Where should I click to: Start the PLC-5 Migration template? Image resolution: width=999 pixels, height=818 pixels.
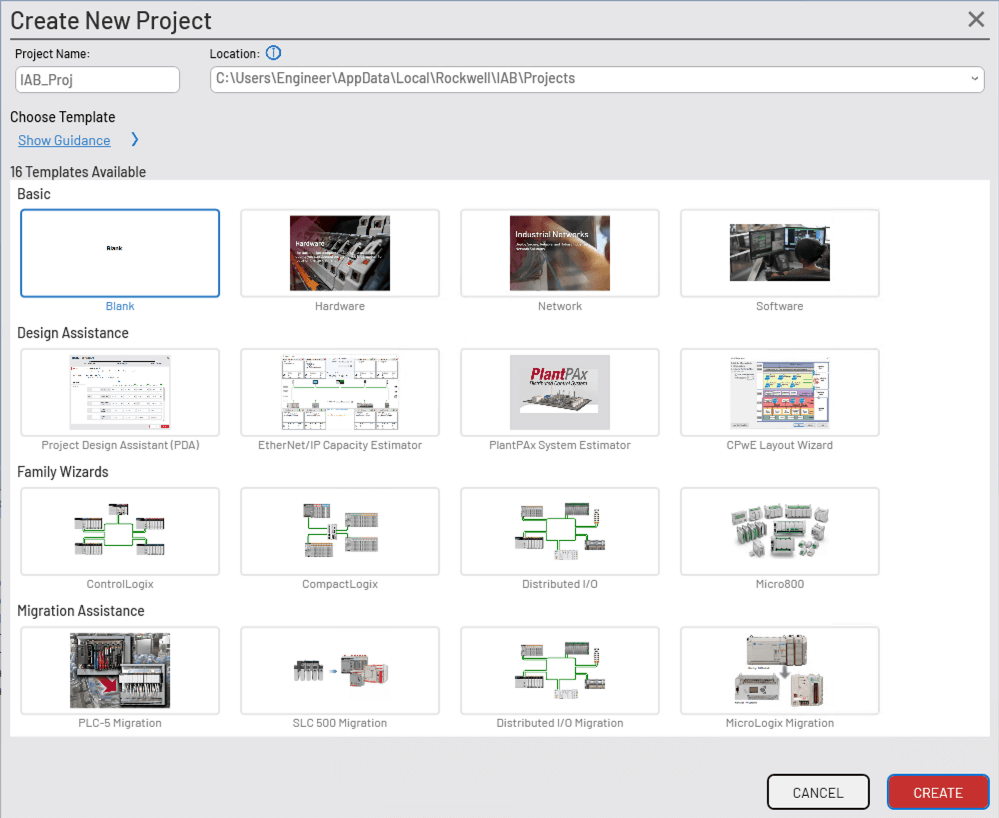(120, 670)
